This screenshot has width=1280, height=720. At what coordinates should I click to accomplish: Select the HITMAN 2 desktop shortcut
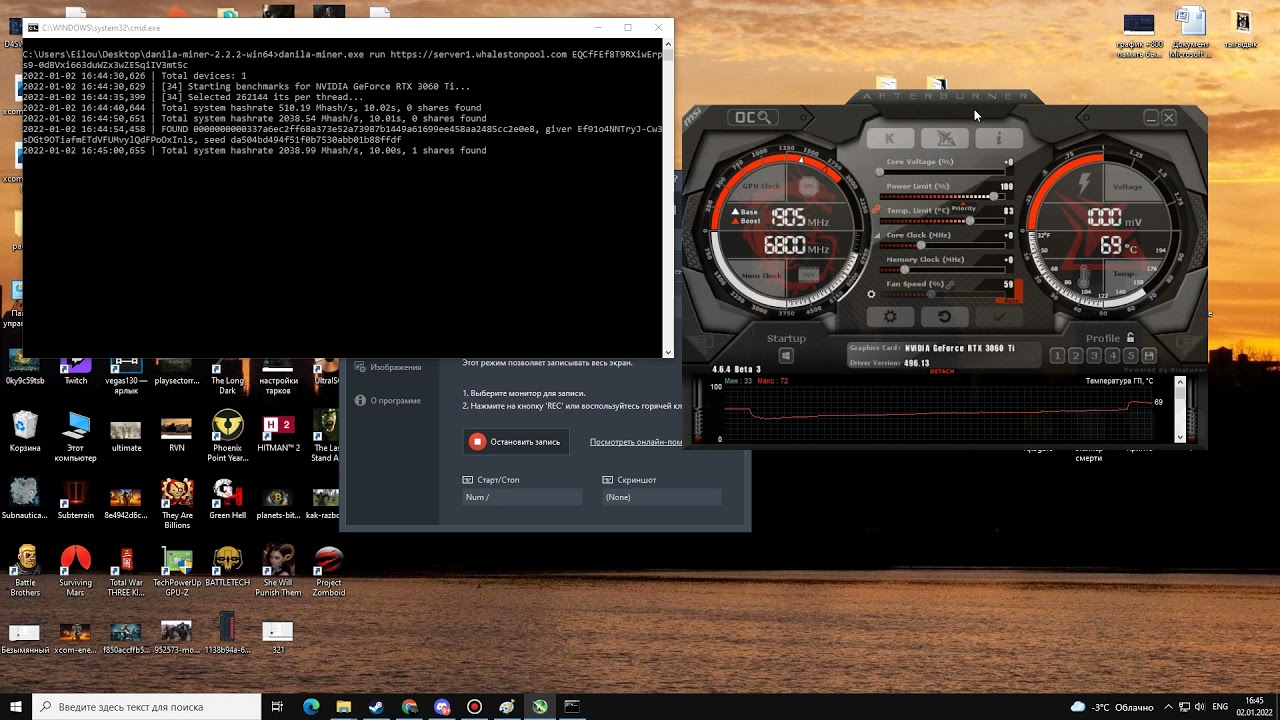click(x=278, y=433)
